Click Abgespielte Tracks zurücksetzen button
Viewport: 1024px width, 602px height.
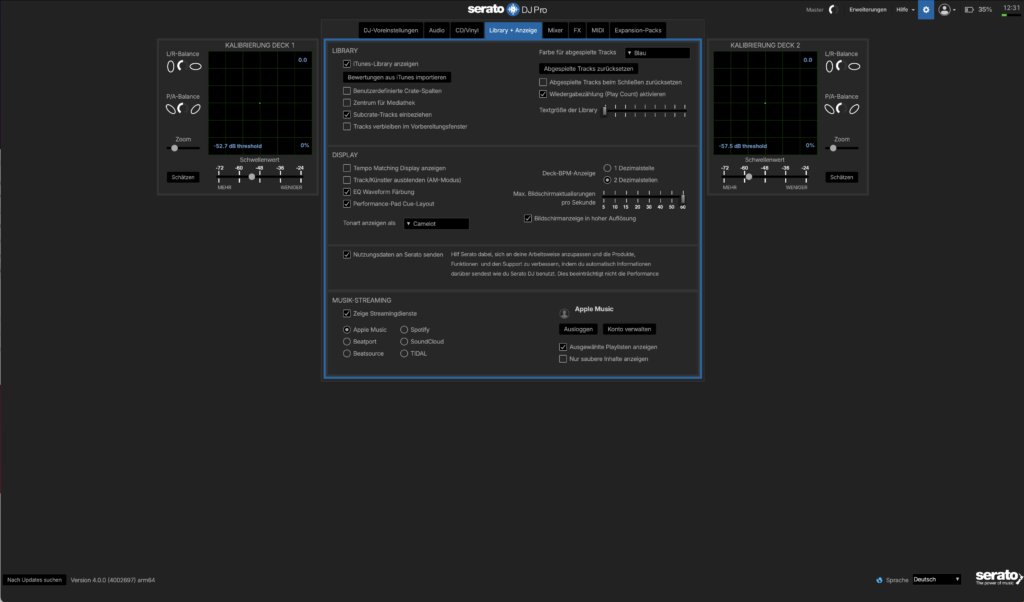[x=588, y=68]
